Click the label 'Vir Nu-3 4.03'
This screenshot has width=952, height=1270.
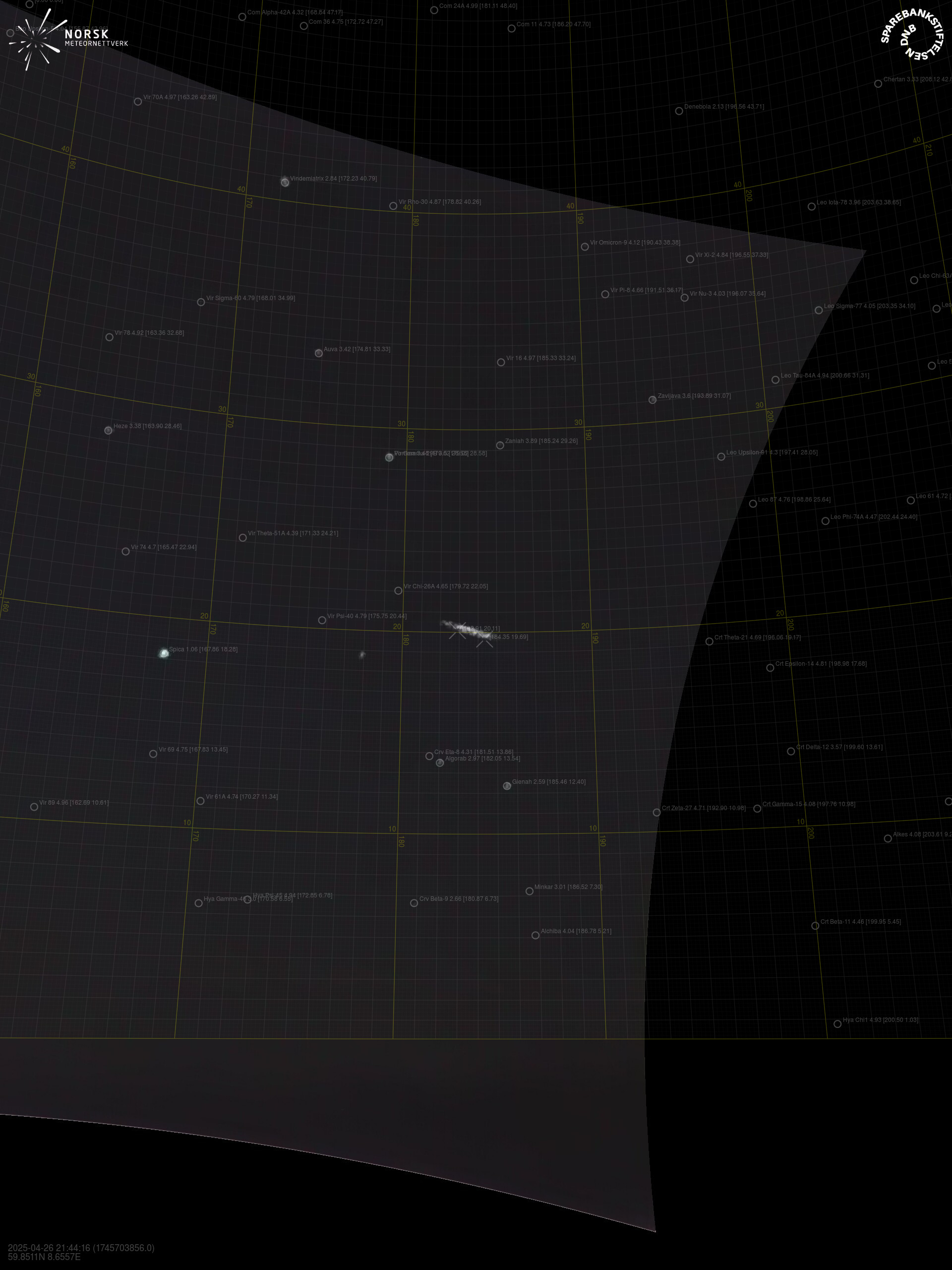[708, 294]
